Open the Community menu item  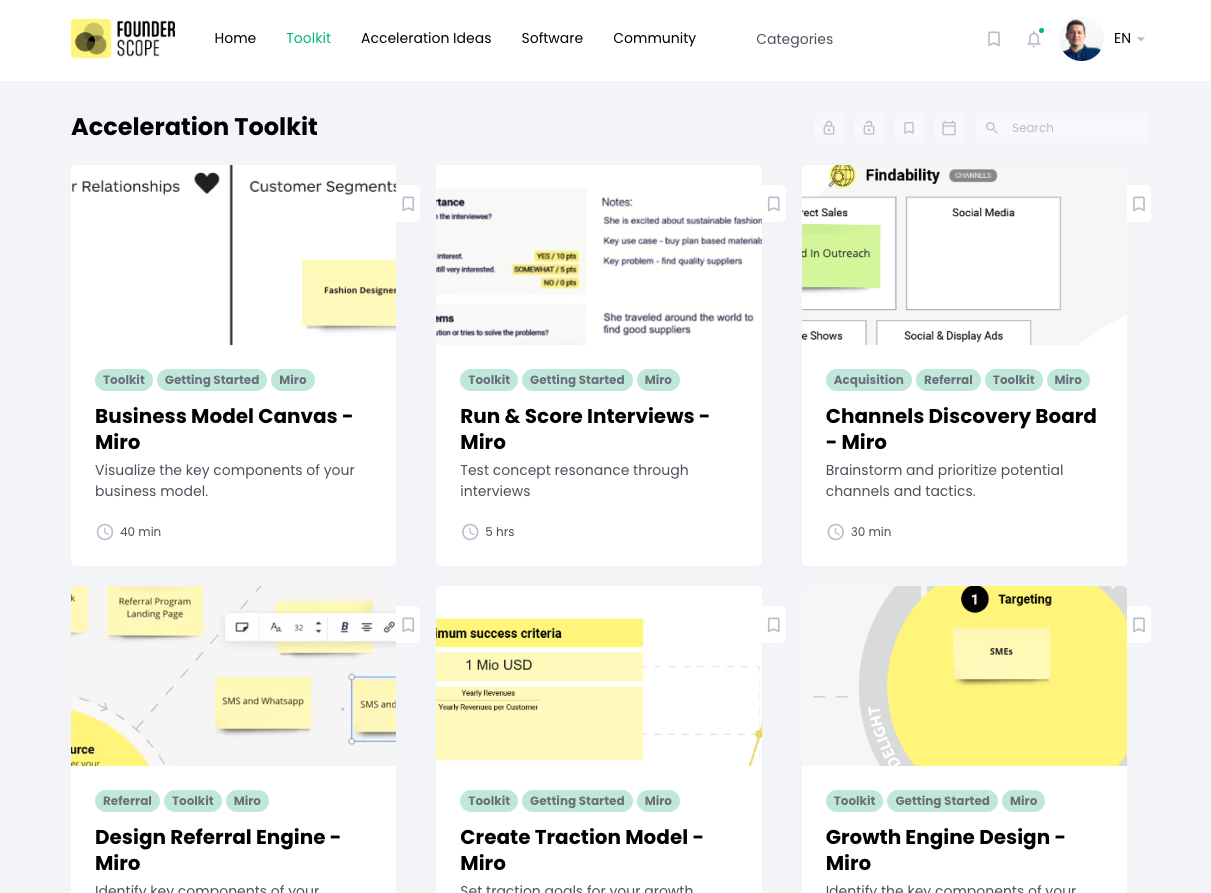tap(654, 38)
